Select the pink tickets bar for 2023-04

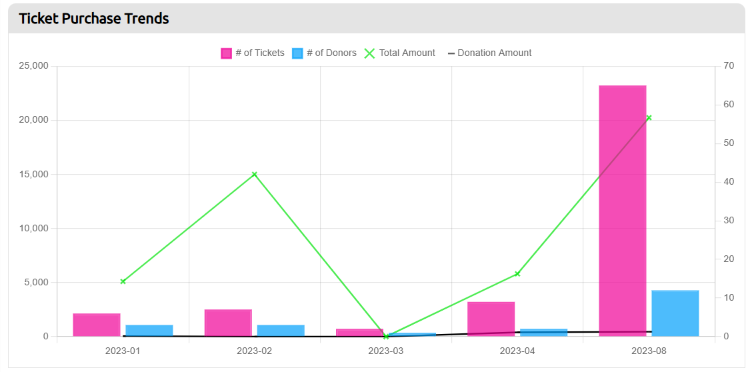click(491, 319)
